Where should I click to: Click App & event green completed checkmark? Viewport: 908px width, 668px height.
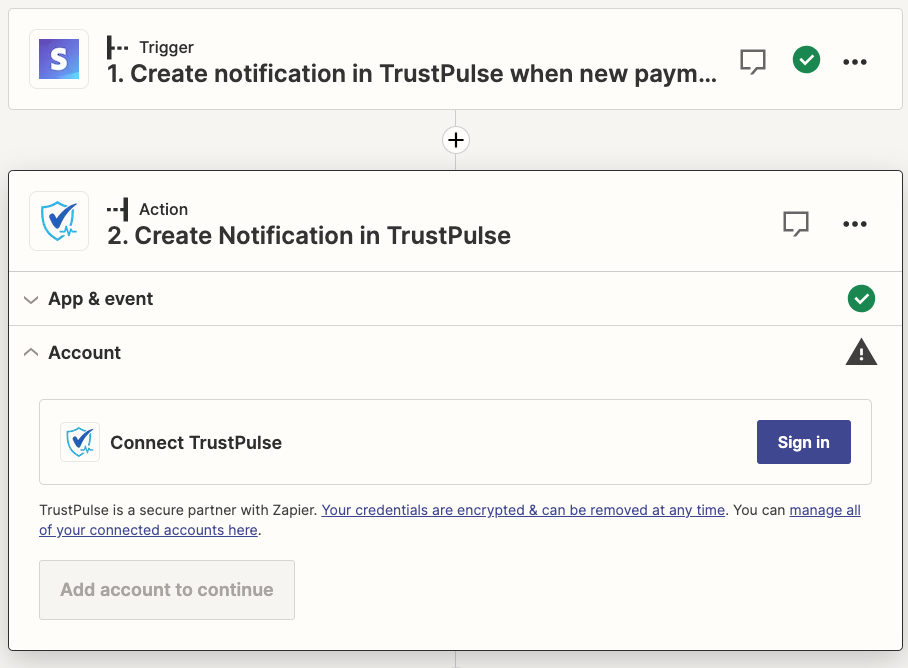(860, 298)
